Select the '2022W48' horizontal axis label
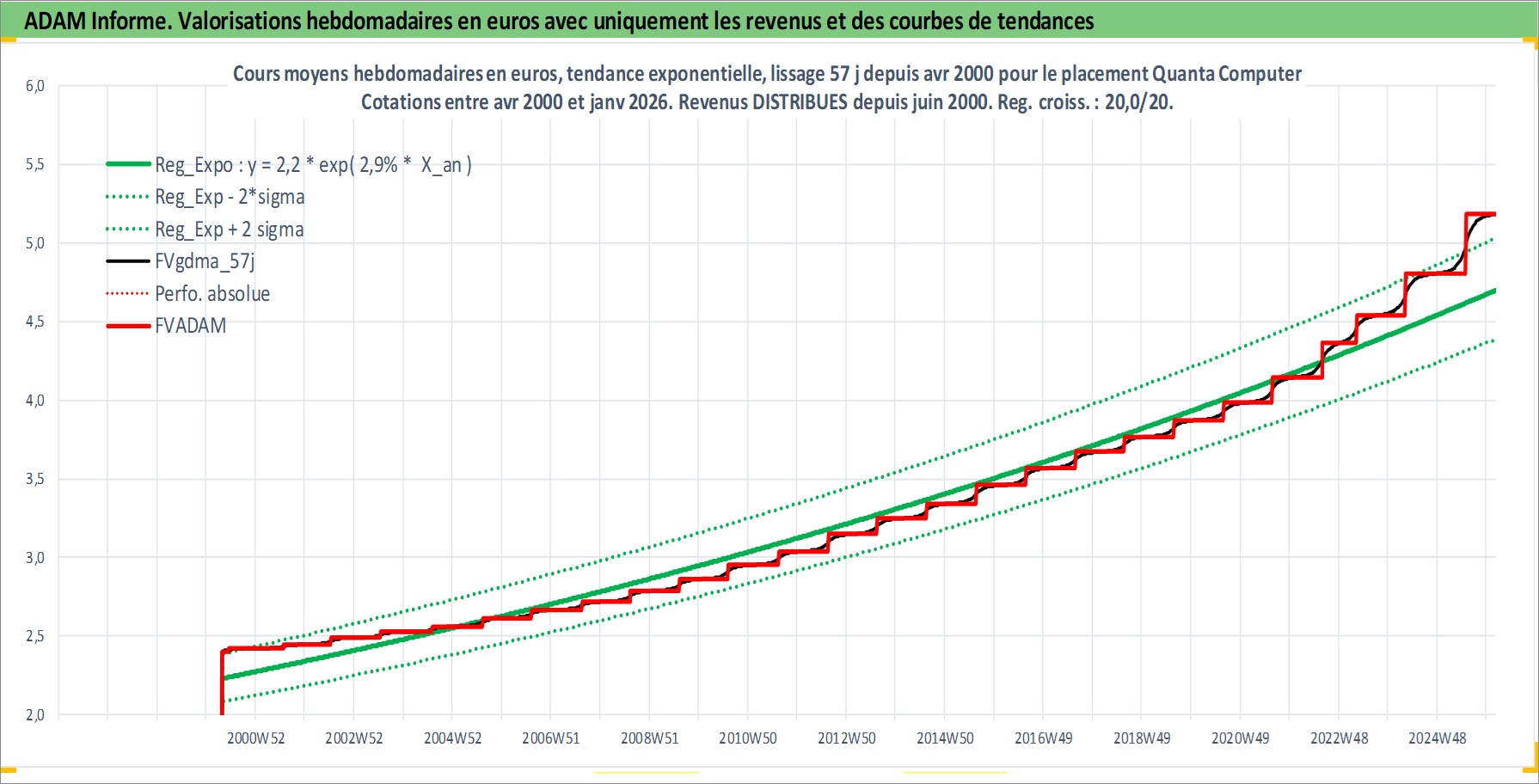The image size is (1539, 784). pos(1340,738)
